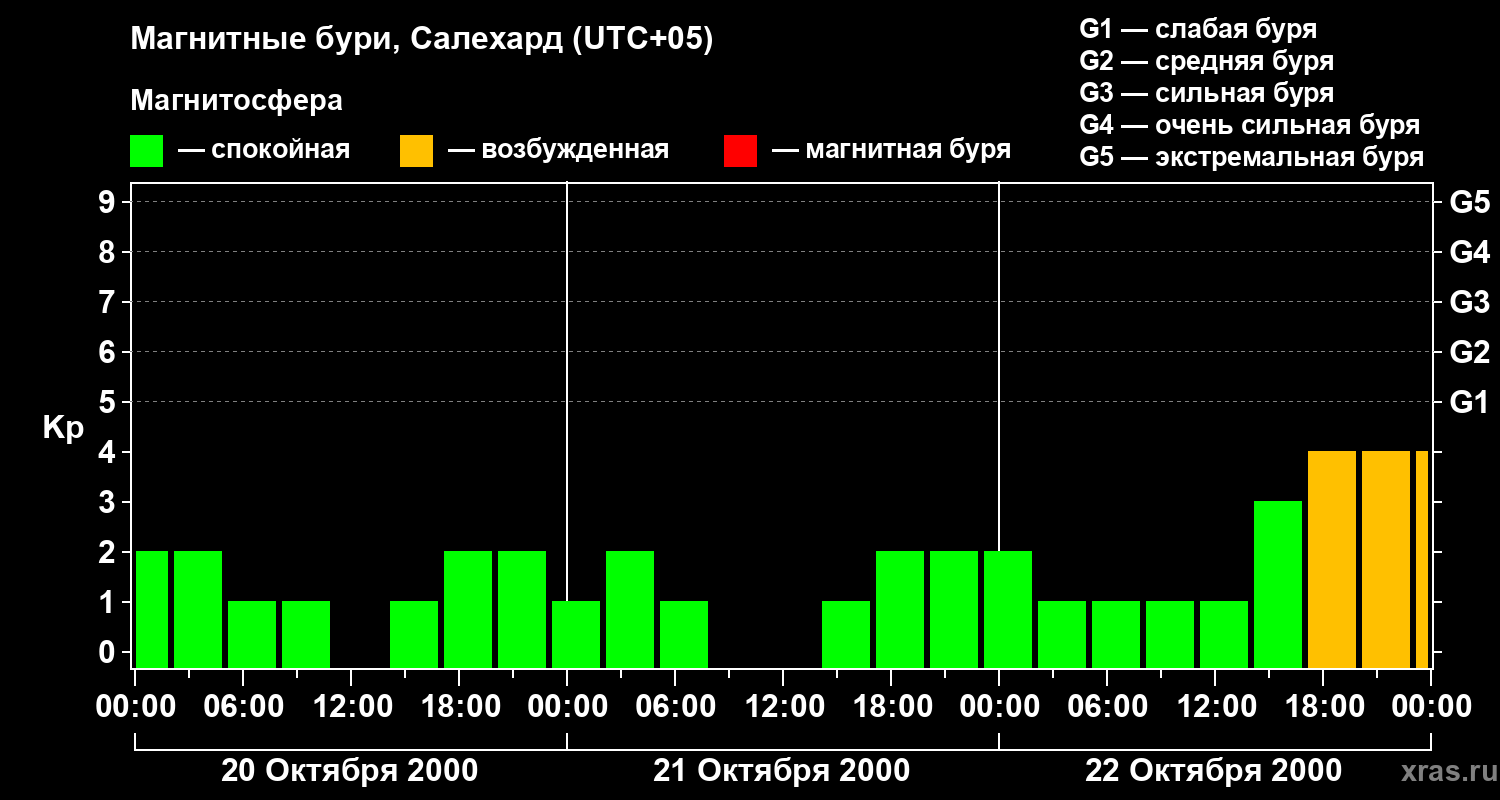Click the Kp 1 bar at 05:00–08:00 on 21 October
Image resolution: width=1500 pixels, height=800 pixels.
(684, 634)
